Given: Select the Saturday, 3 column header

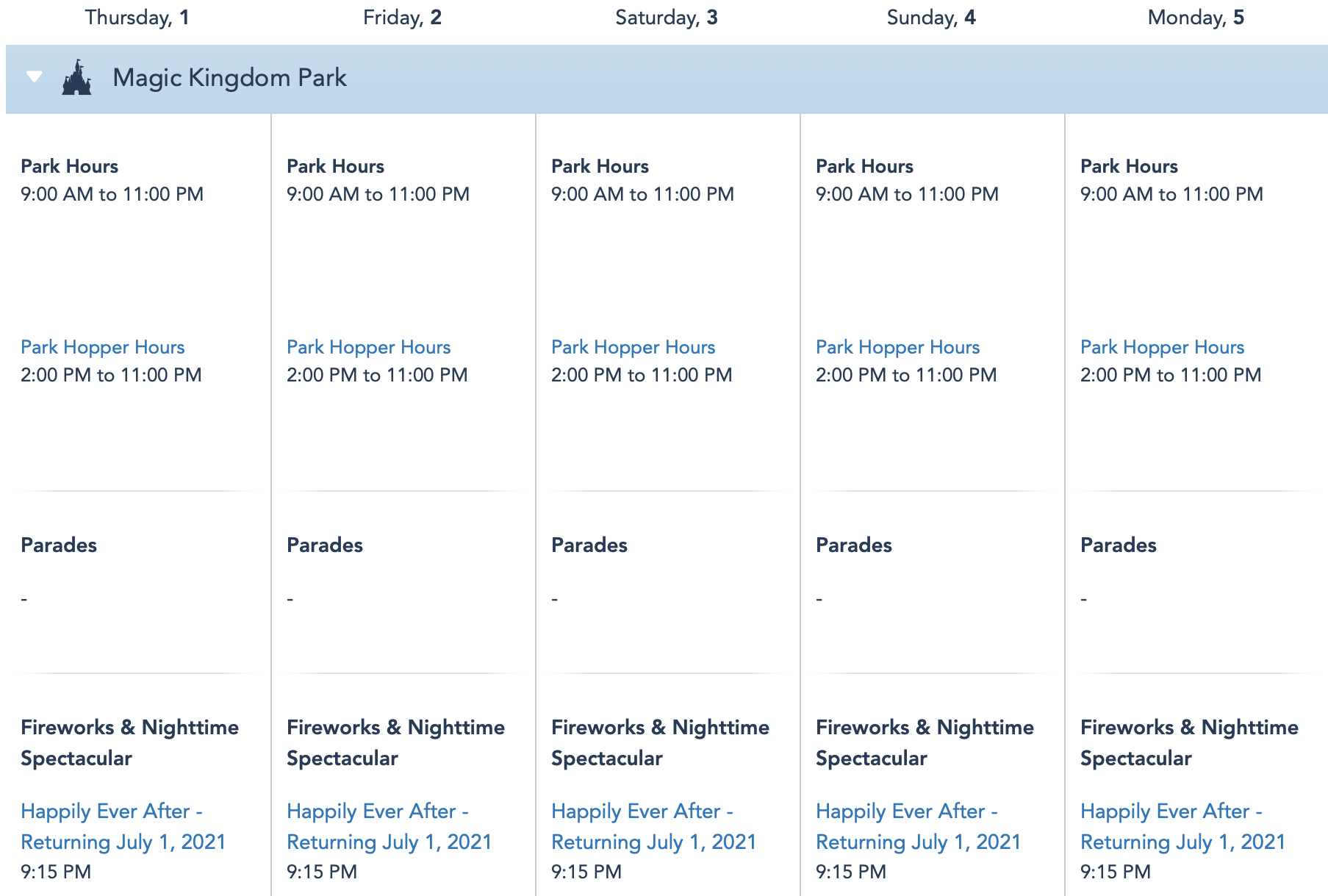Looking at the screenshot, I should [667, 18].
